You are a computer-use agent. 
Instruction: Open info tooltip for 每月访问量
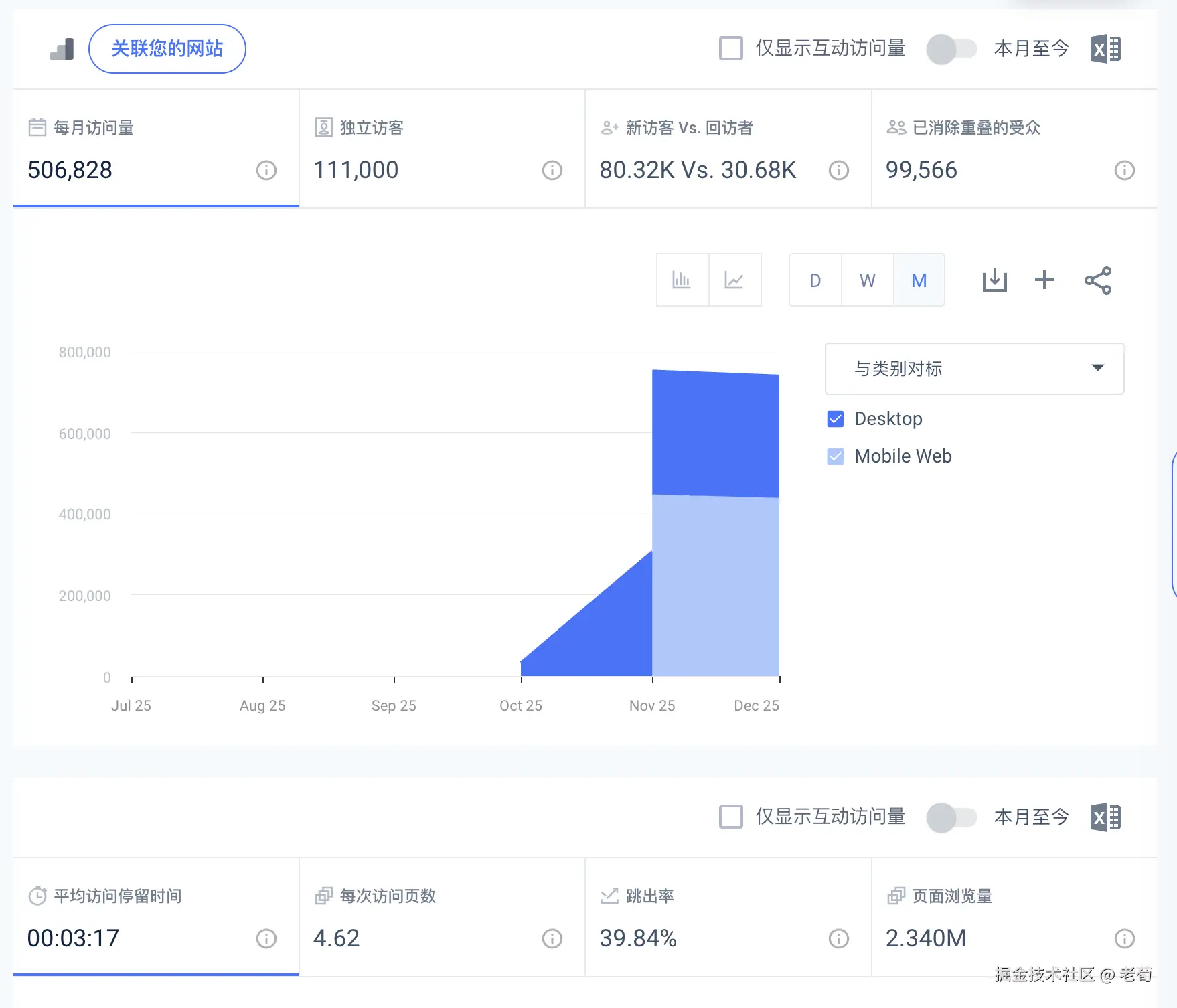(266, 171)
